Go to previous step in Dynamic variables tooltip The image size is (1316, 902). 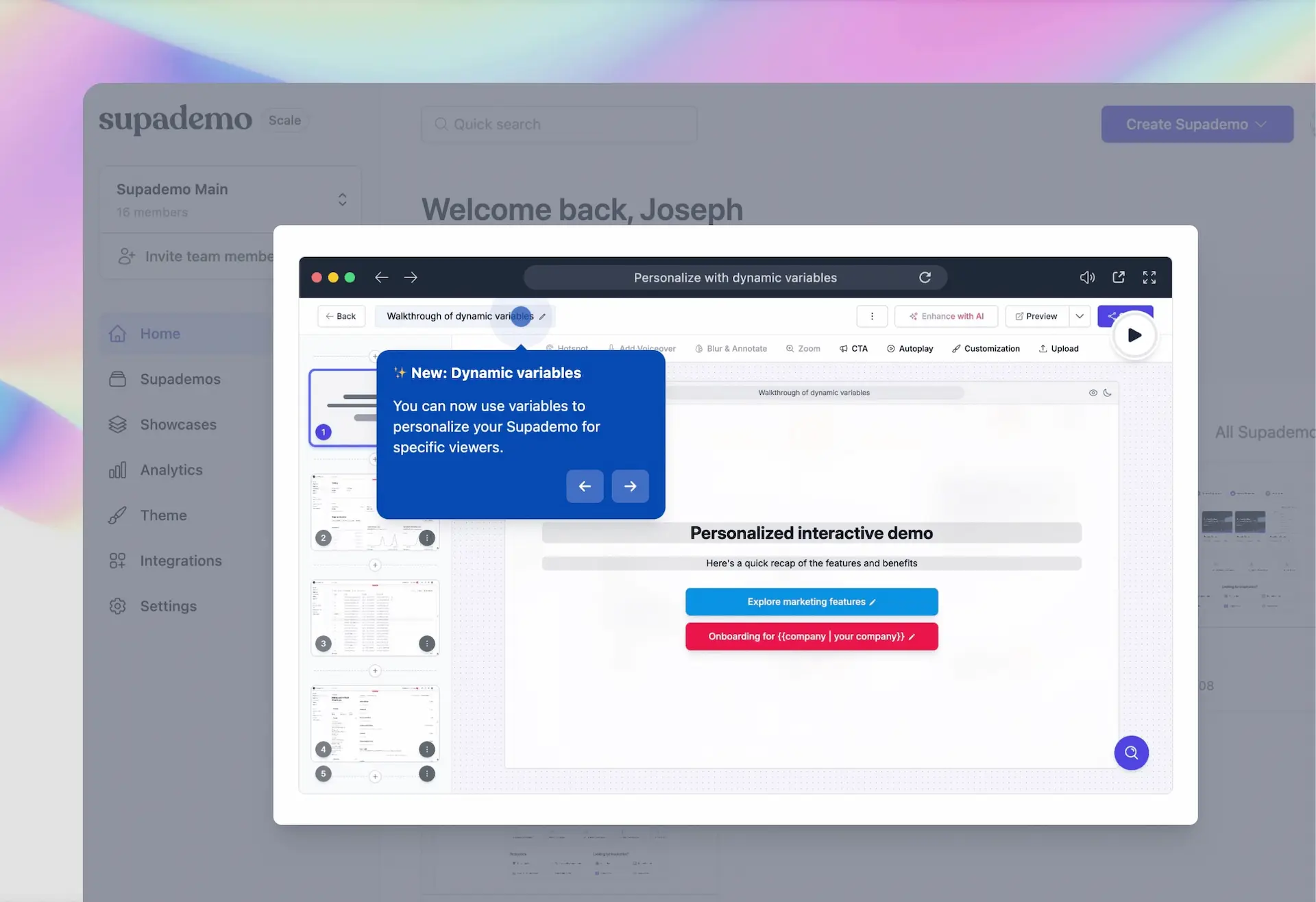coord(585,486)
